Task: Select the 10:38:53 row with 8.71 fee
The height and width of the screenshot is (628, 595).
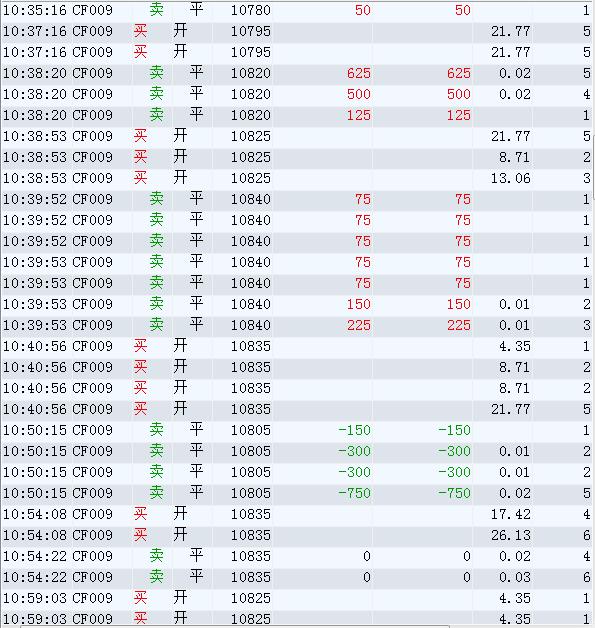Action: (x=297, y=157)
